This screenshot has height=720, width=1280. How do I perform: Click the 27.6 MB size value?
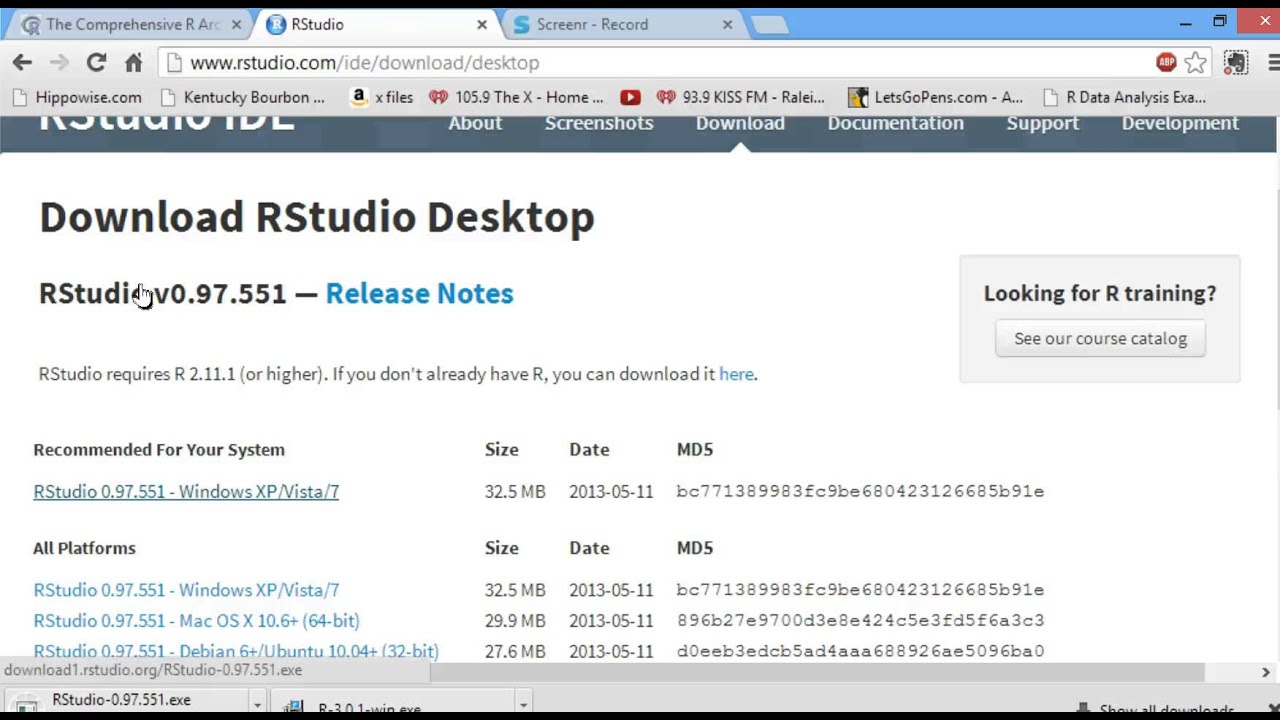(515, 651)
